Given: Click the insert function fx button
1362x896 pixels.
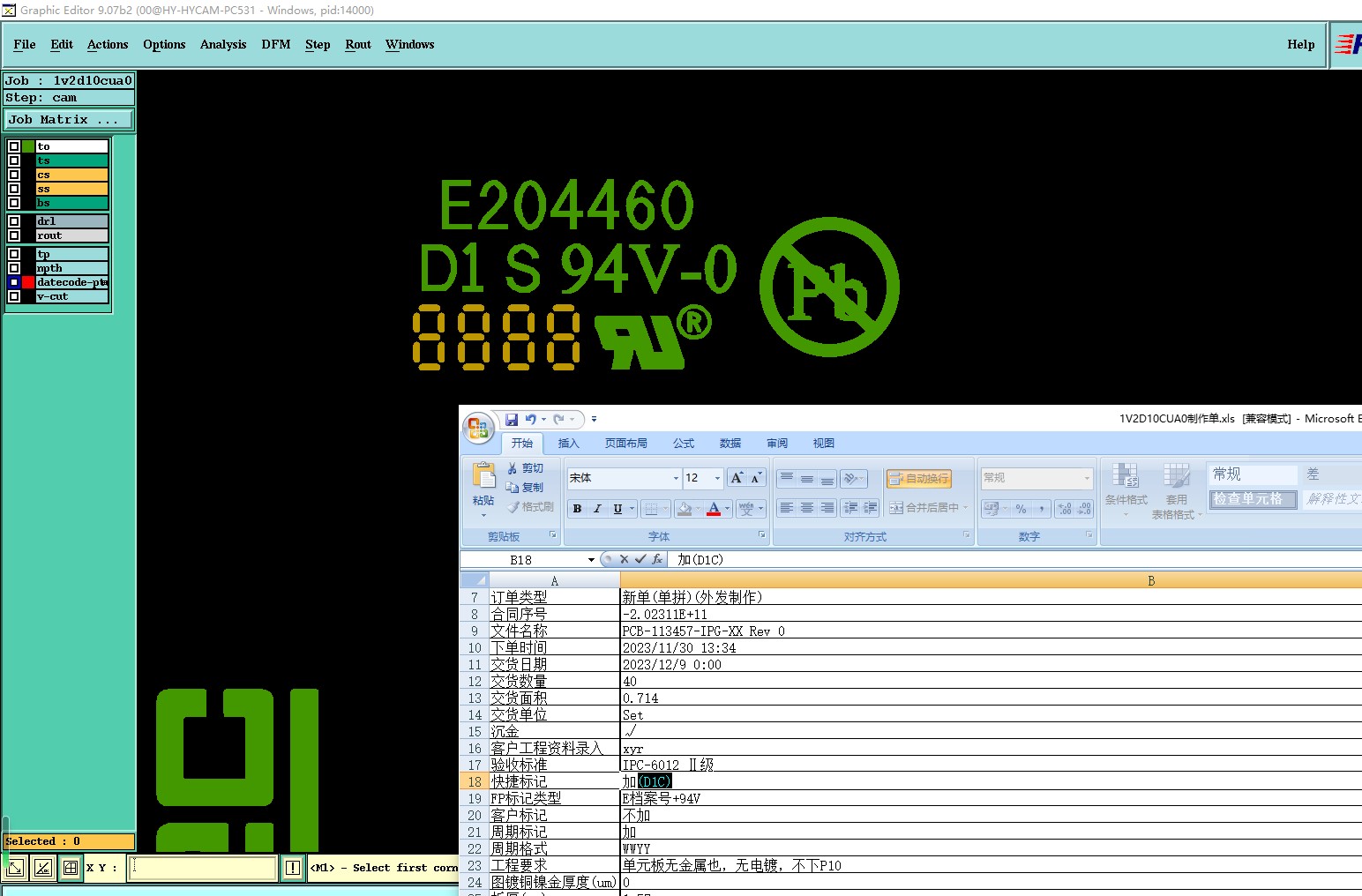Looking at the screenshot, I should (x=657, y=559).
